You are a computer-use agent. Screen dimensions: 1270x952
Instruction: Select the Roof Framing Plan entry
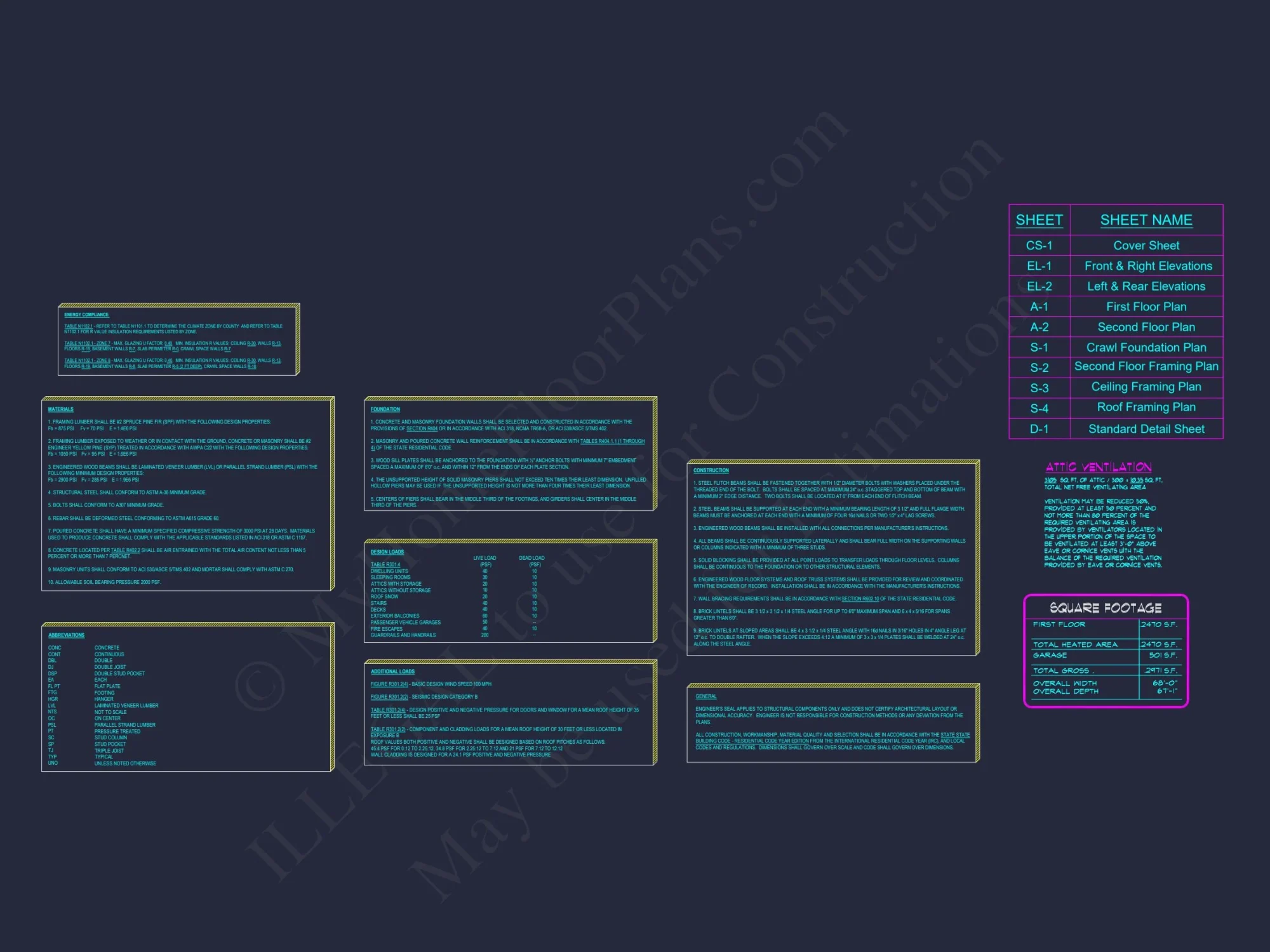[1146, 407]
